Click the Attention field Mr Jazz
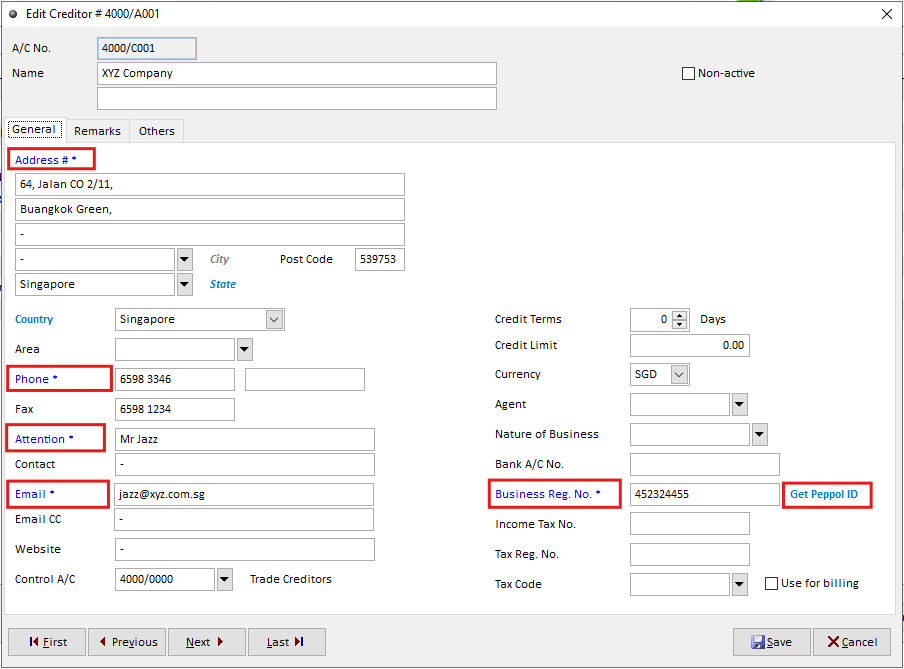Viewport: 904px width, 669px height. click(x=244, y=439)
